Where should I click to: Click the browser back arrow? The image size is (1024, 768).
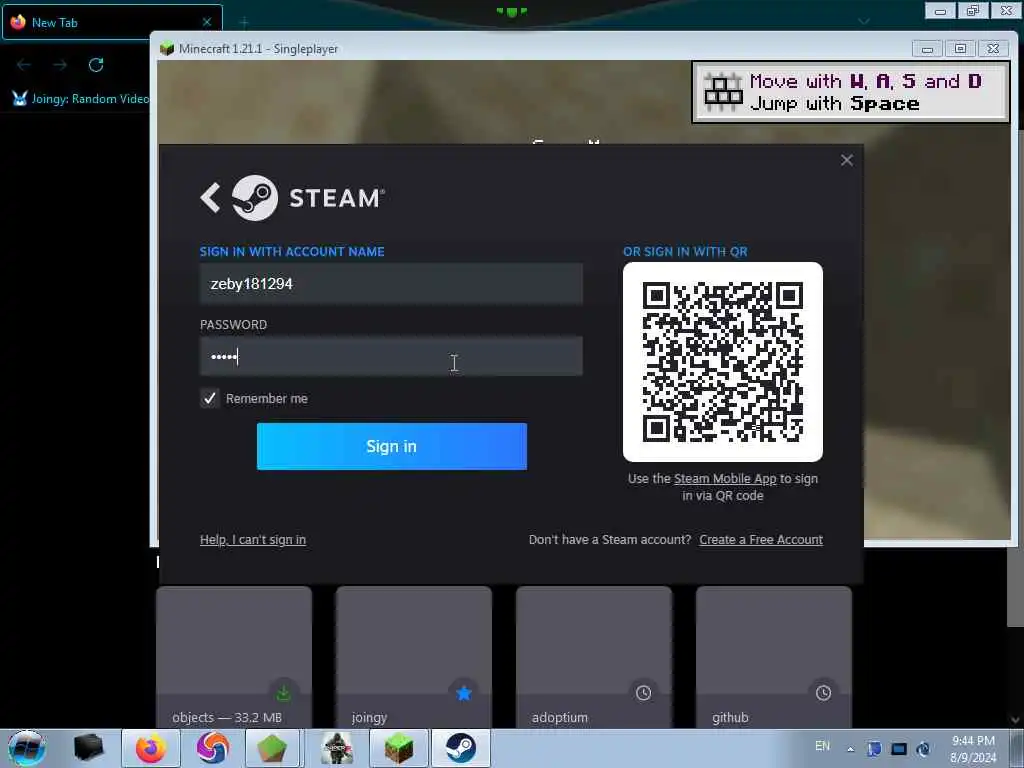(x=24, y=65)
